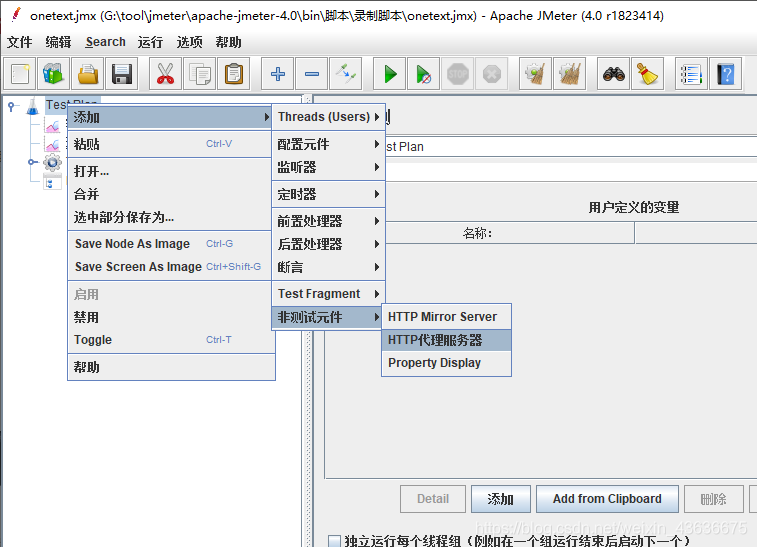Click the Clear results broom icon
Viewport: 757px width, 547px height.
coord(535,74)
